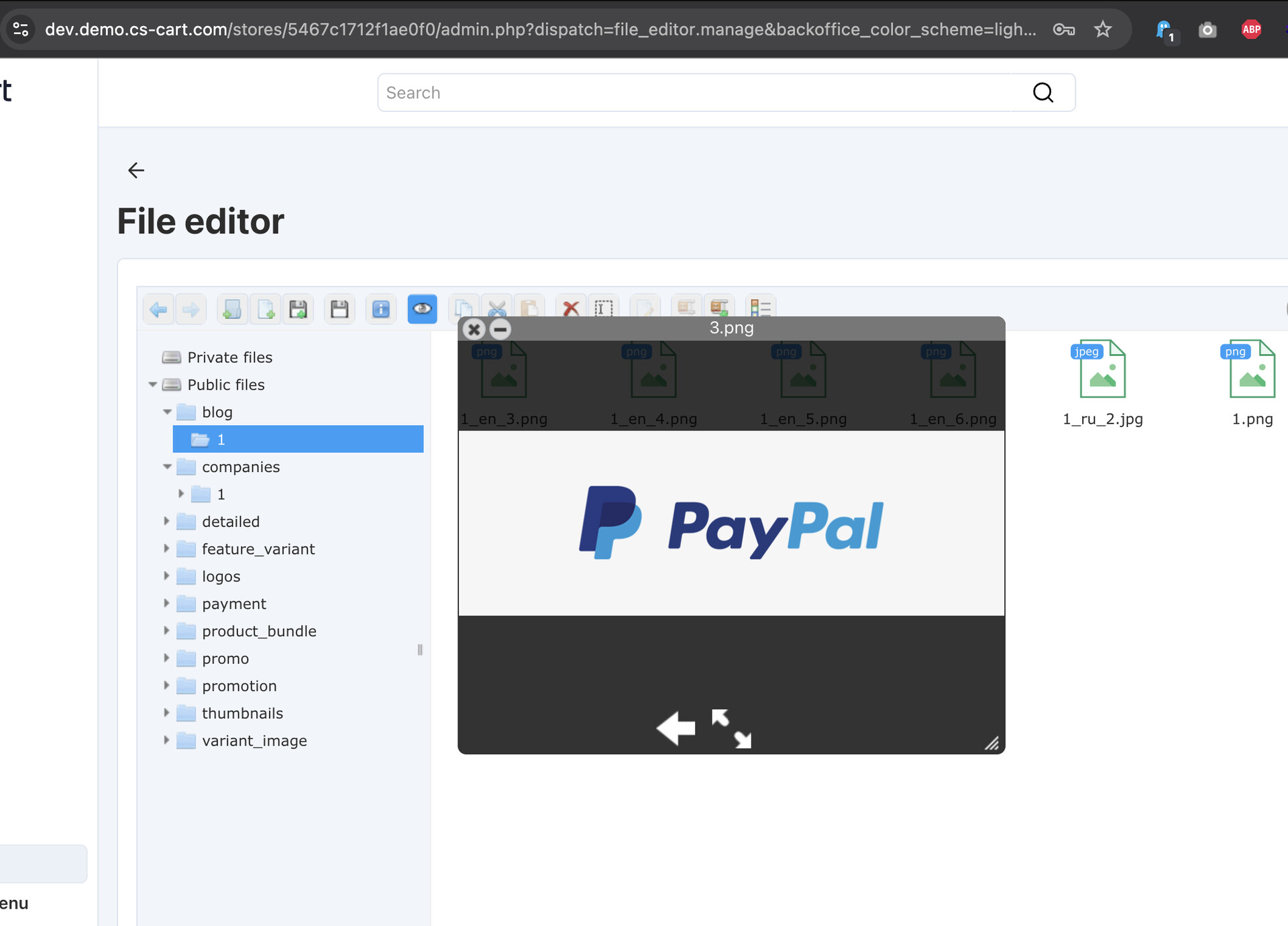Toggle fullscreen in the preview window

click(x=732, y=728)
